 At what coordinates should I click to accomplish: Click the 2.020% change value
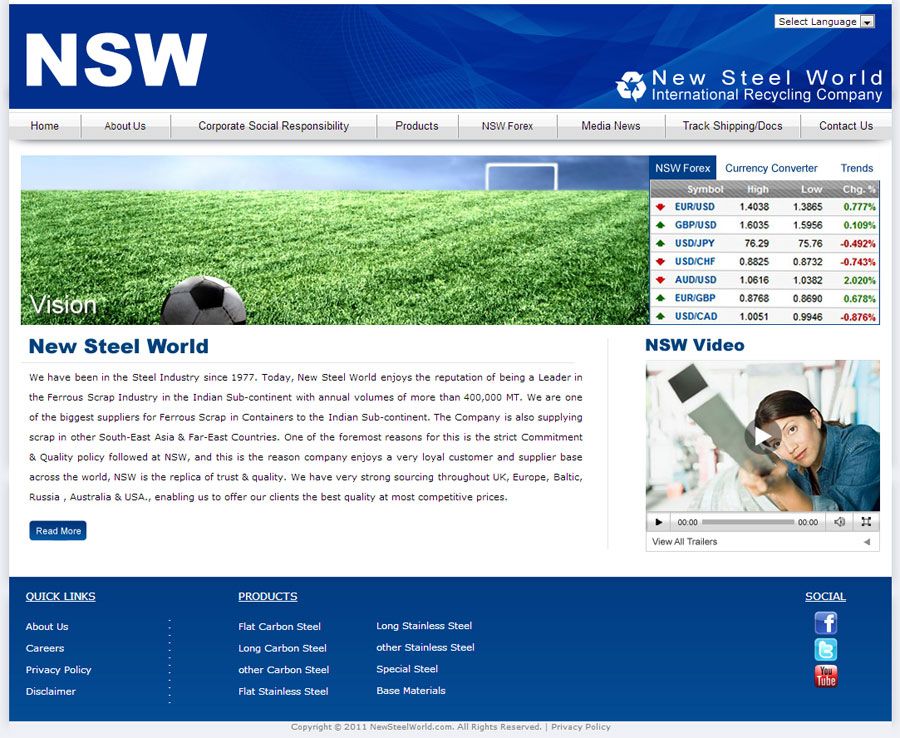(859, 280)
